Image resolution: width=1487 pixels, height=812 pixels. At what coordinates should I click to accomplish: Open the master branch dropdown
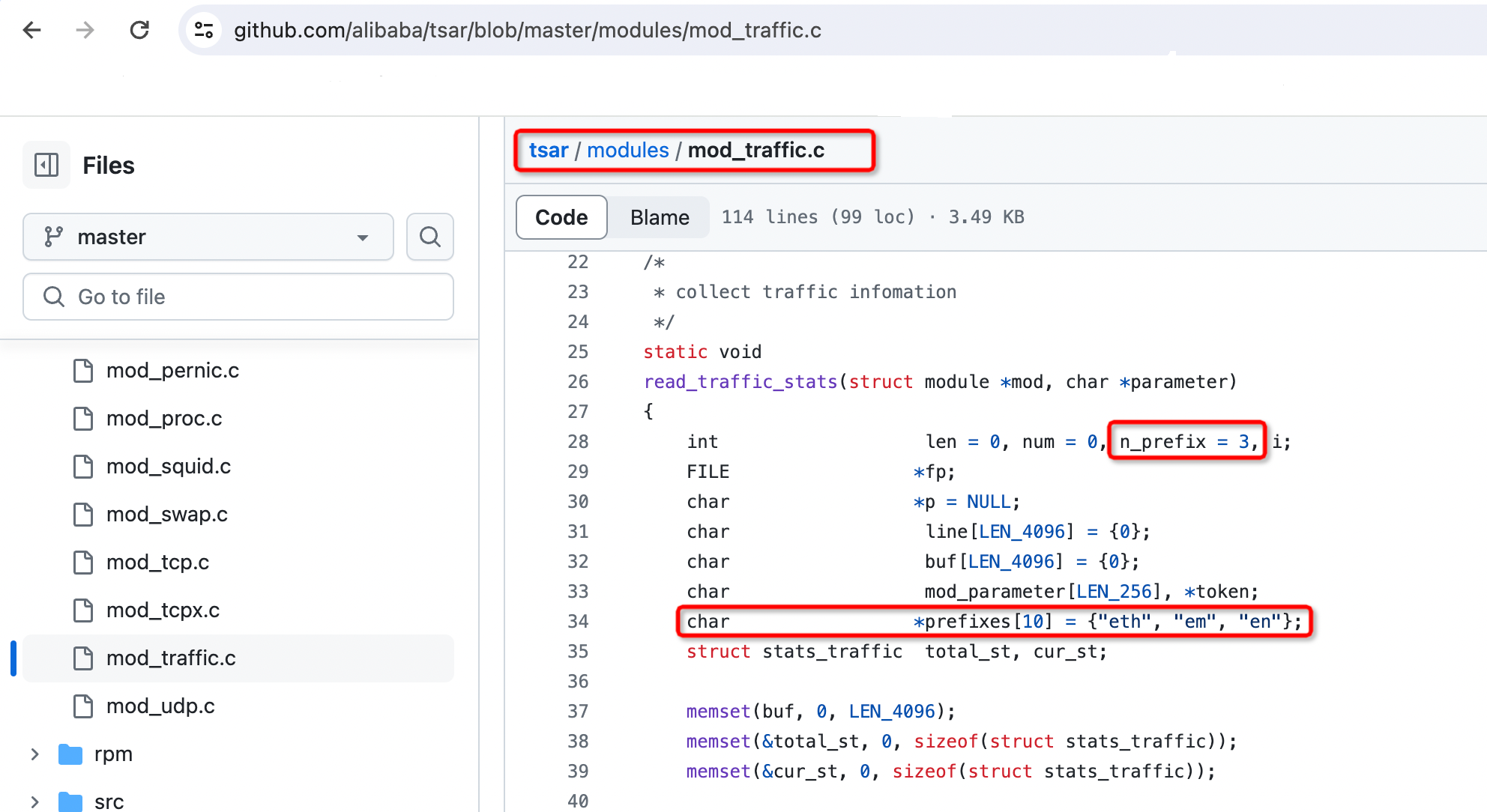(208, 237)
